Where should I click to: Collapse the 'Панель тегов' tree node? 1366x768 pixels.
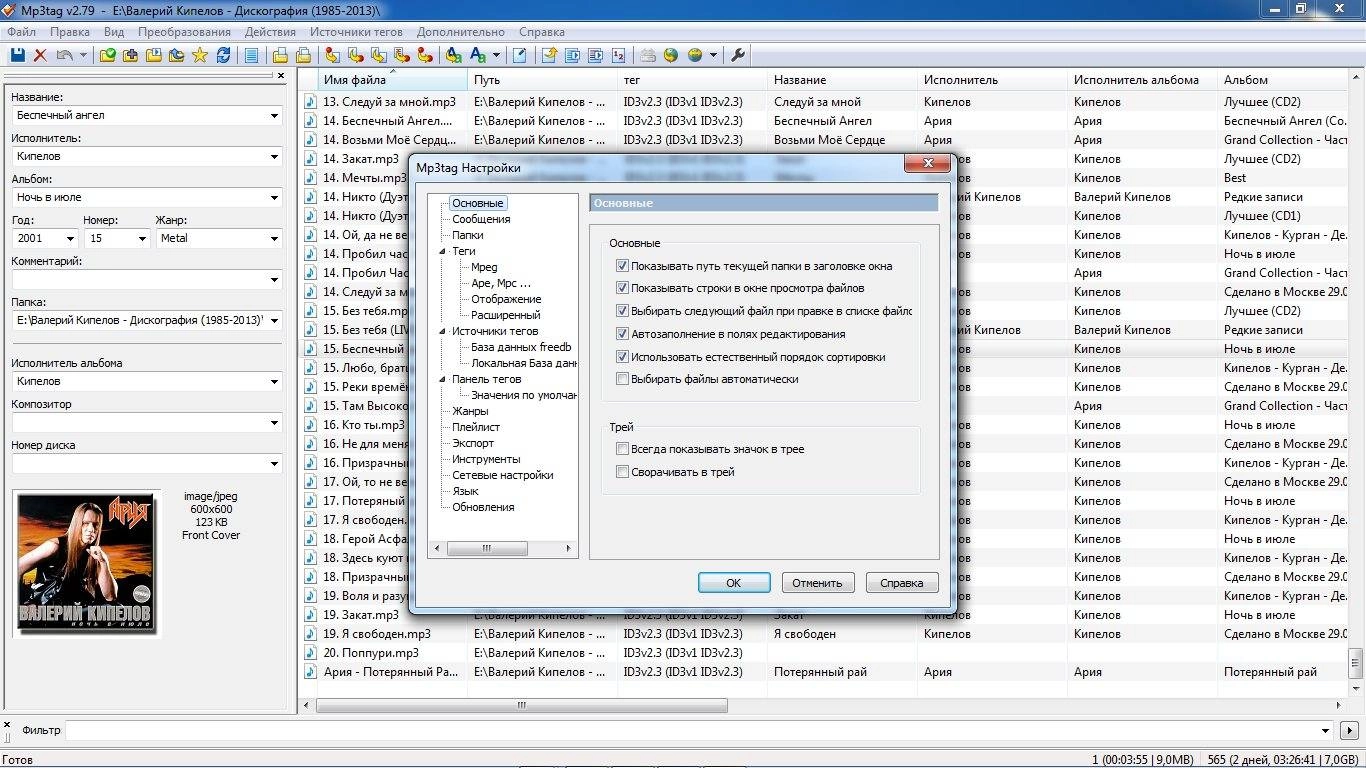pos(442,379)
